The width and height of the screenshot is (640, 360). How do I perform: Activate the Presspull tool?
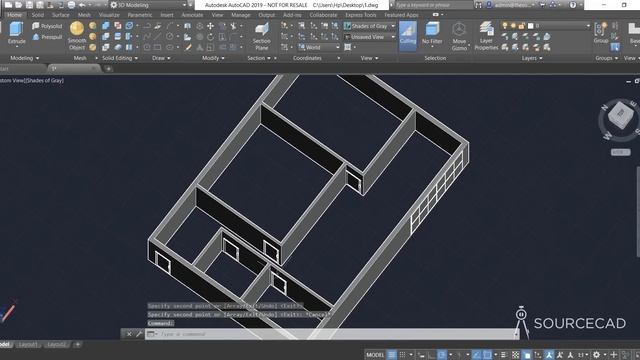[47, 37]
